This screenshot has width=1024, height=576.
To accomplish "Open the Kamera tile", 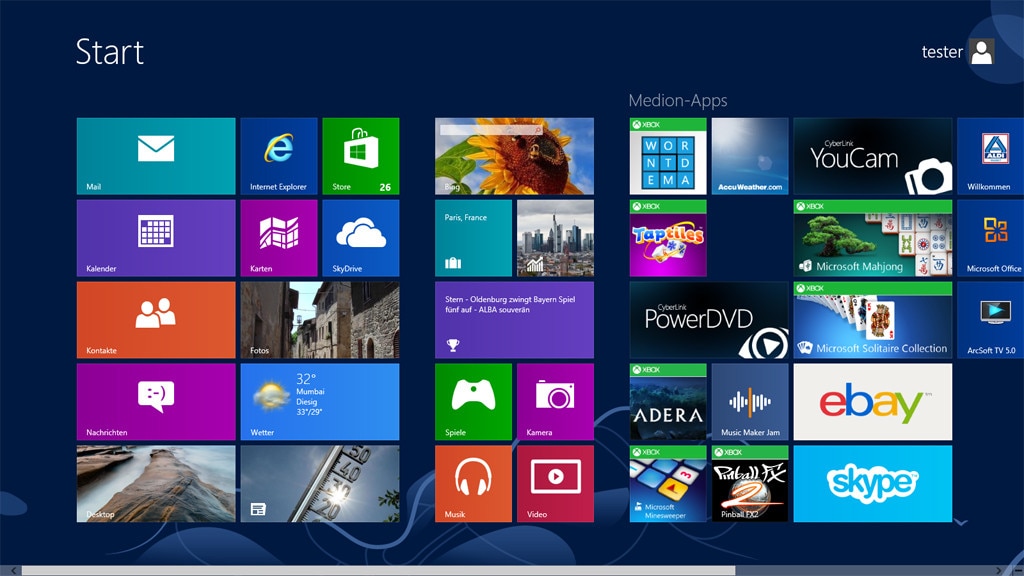I will pos(555,402).
